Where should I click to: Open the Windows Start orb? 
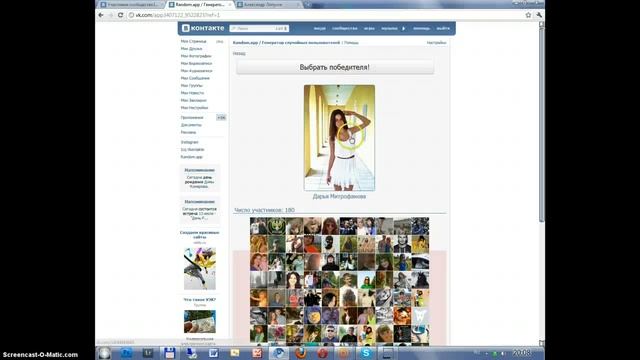click(104, 353)
